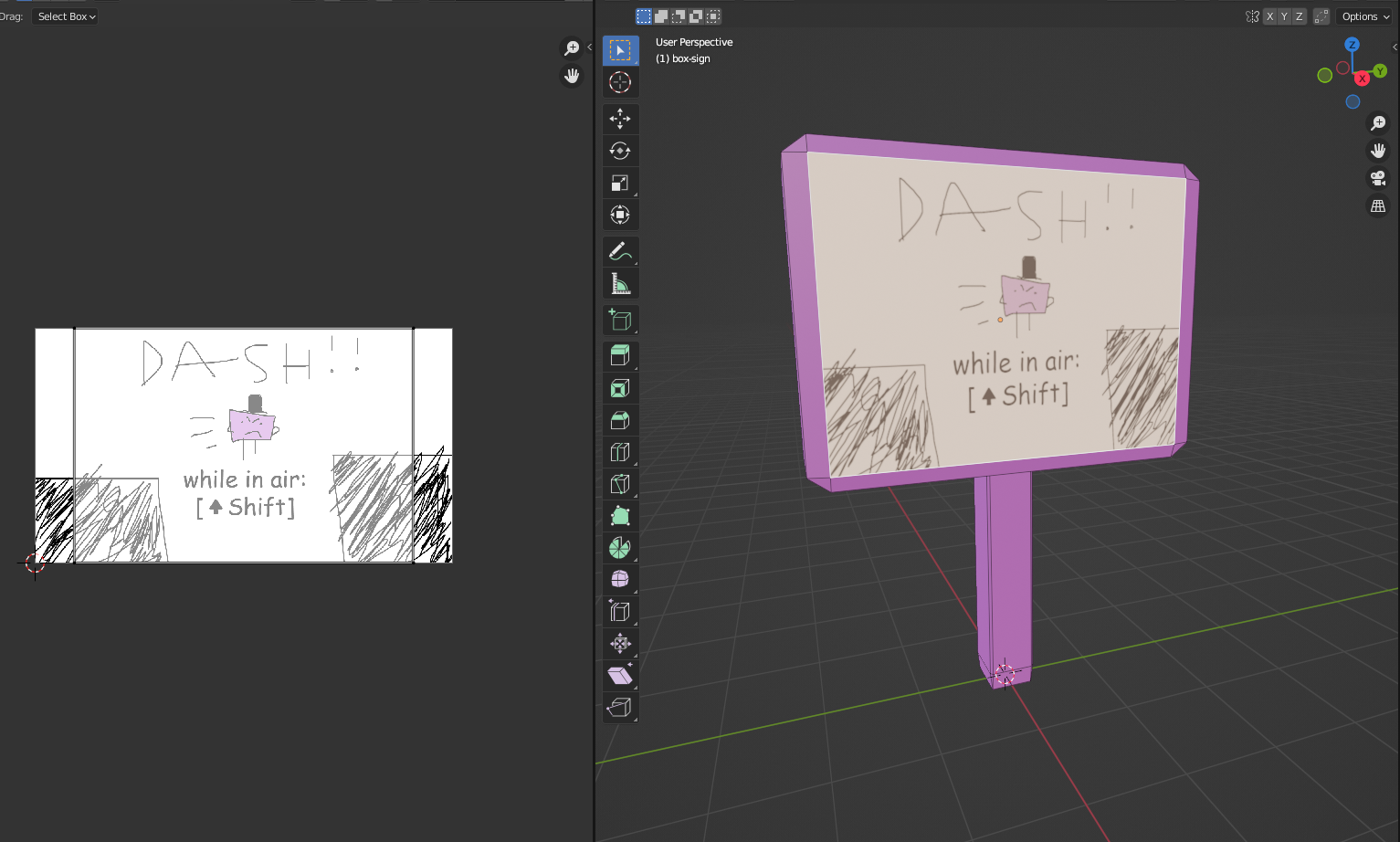Toggle the camera view icon
The width and height of the screenshot is (1400, 842).
pyautogui.click(x=1378, y=178)
